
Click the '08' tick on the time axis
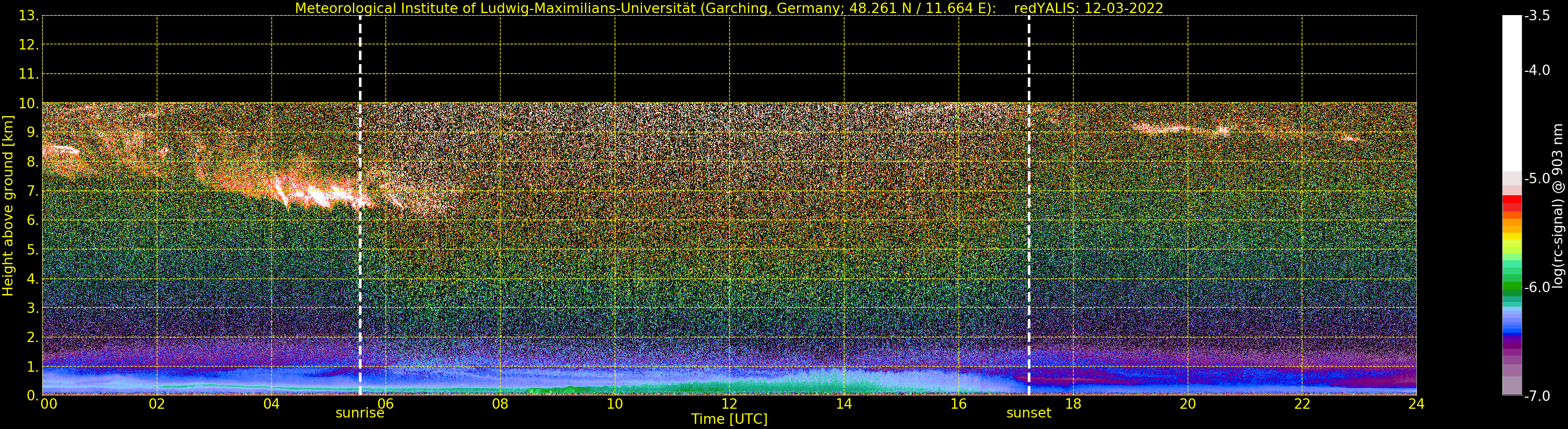click(500, 403)
